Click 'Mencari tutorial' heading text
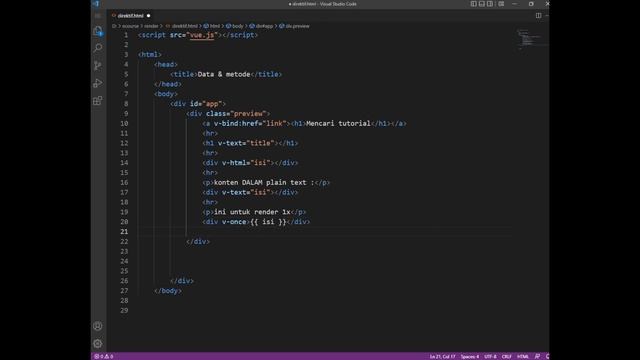 pos(338,123)
